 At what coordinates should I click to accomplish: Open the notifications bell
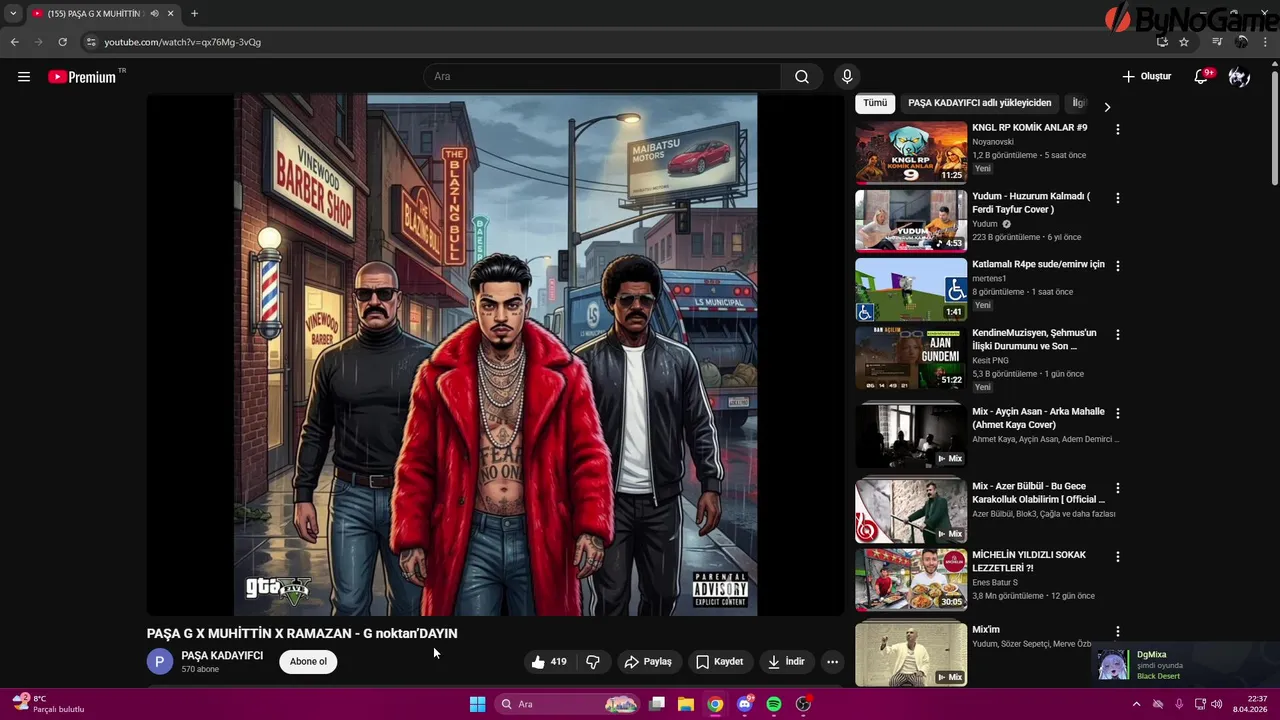pos(1201,77)
